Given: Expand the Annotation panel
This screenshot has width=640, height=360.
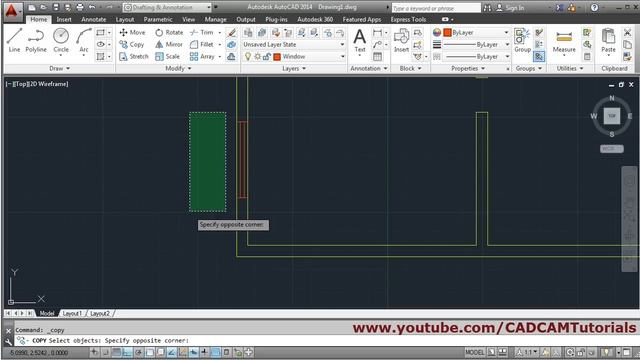Looking at the screenshot, I should click(369, 69).
